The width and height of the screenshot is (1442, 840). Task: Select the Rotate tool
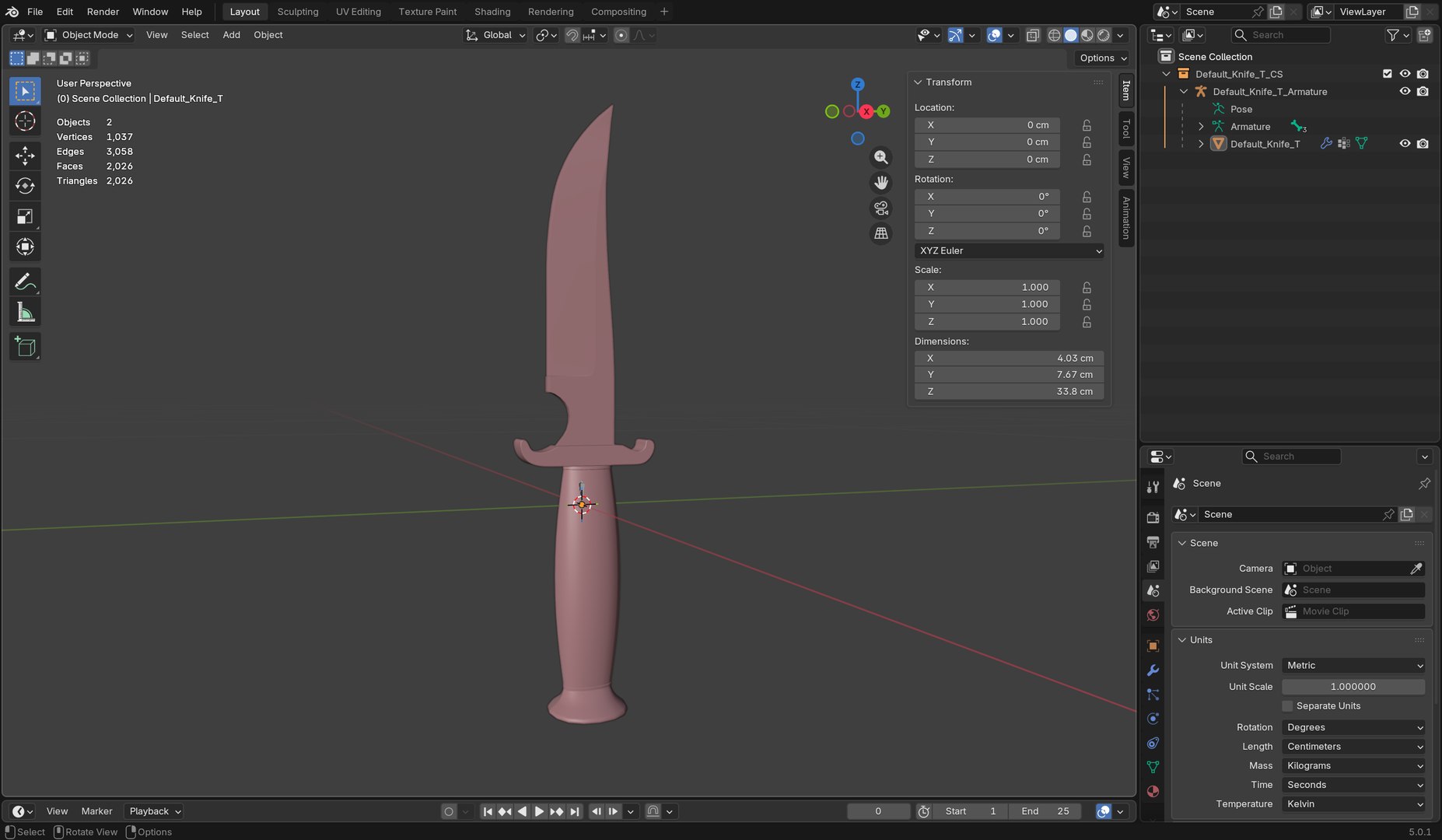coord(25,186)
